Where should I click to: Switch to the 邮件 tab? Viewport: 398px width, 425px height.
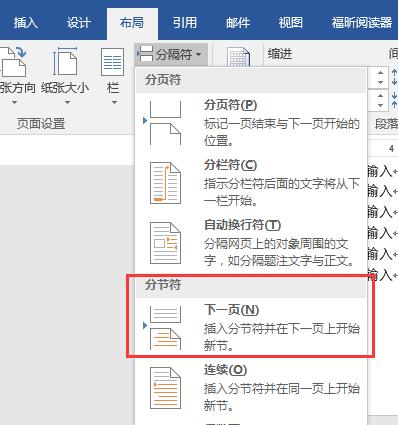(x=238, y=23)
